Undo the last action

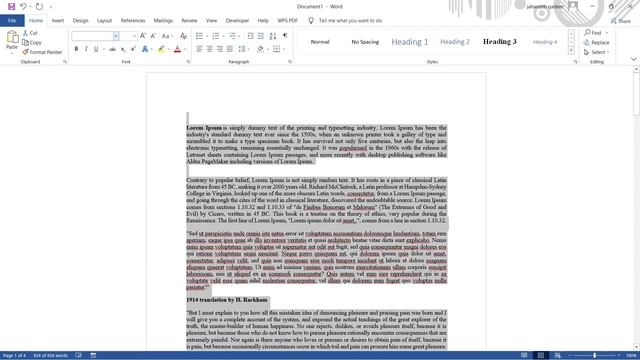click(x=23, y=7)
